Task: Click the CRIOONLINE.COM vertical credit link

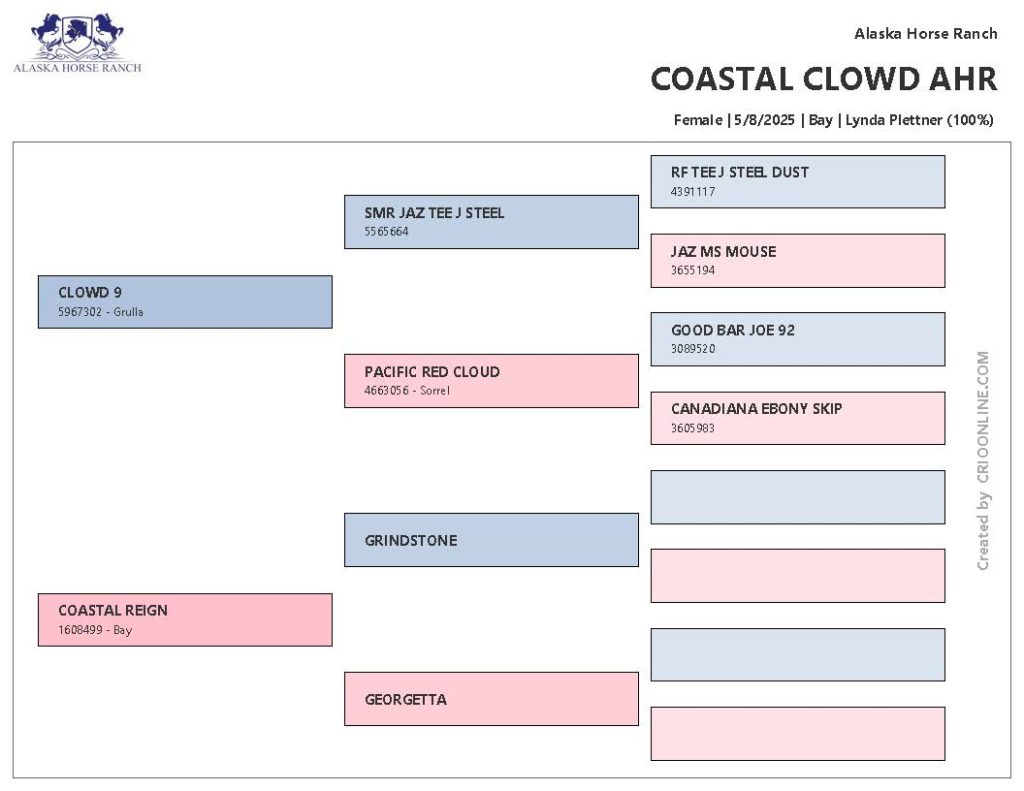Action: [983, 418]
